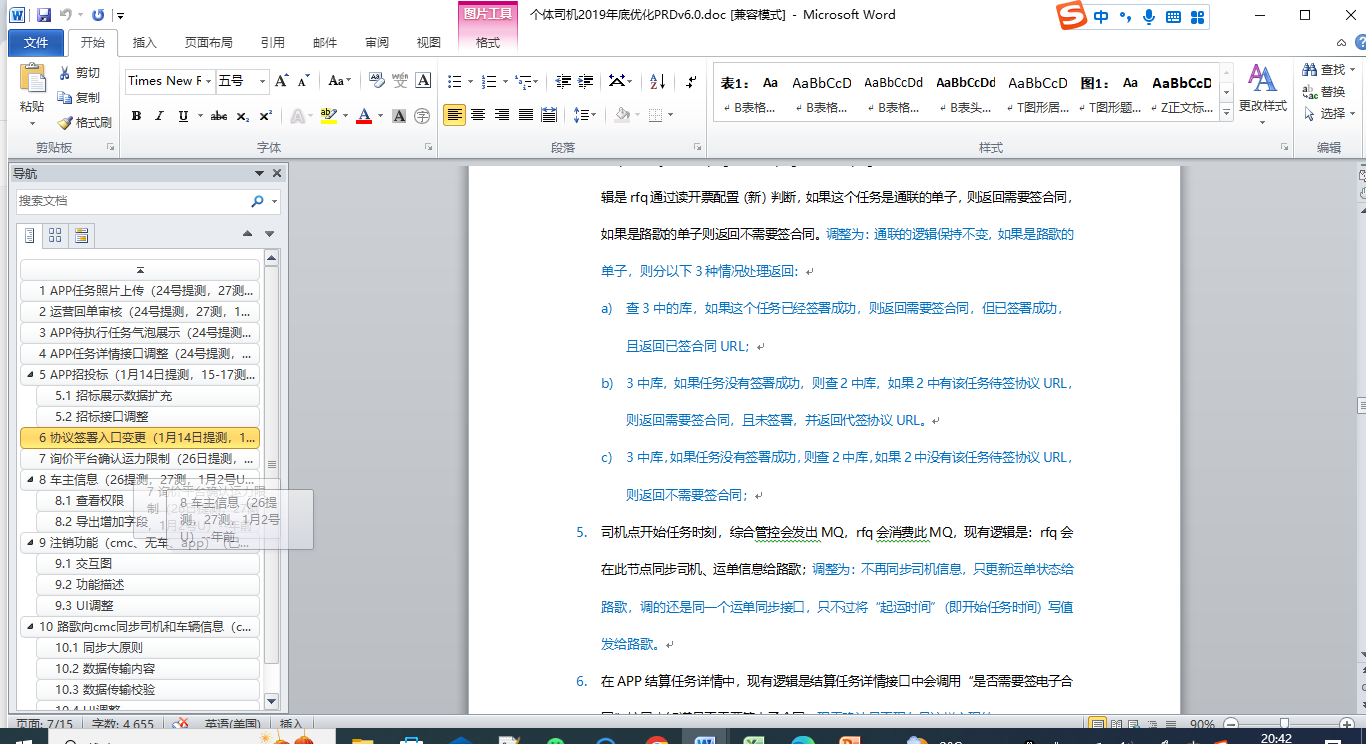Jump to heading 7 询价平台确认运力限制

140,459
